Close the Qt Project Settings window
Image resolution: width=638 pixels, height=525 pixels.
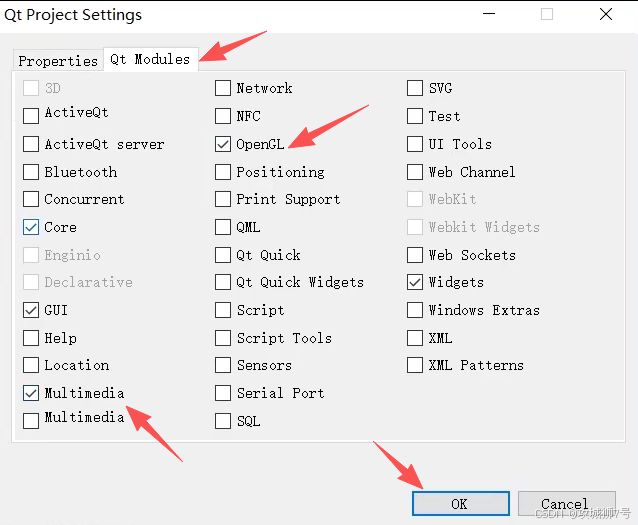606,14
